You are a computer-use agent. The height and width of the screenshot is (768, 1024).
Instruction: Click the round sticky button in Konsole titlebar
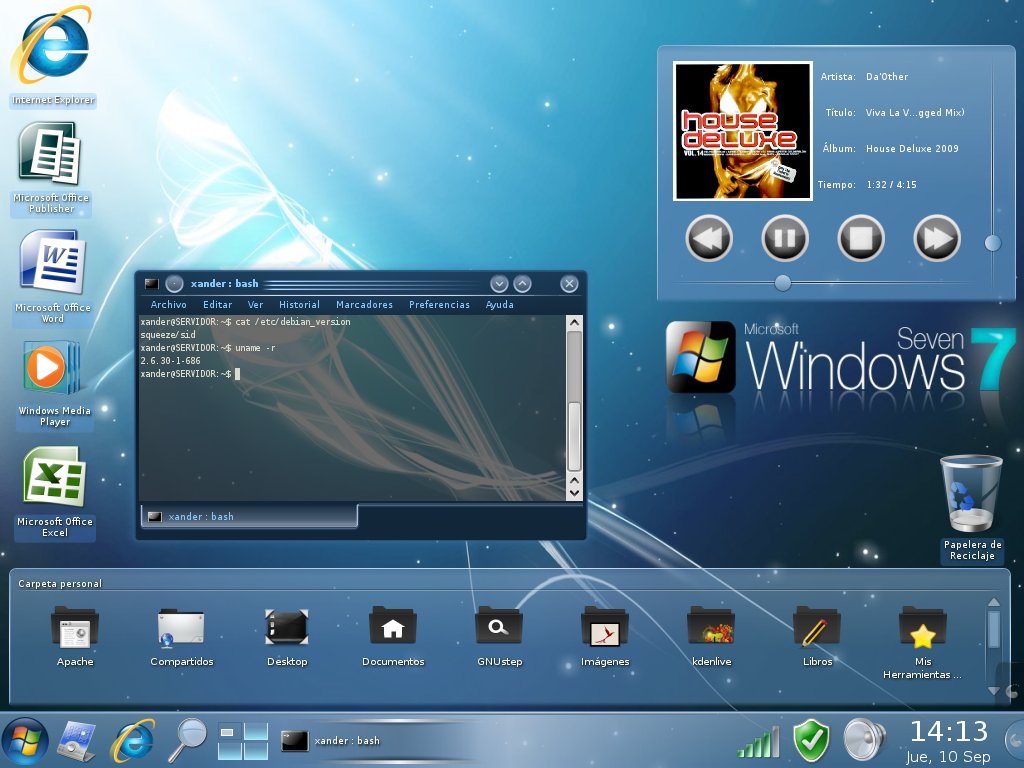[x=174, y=283]
